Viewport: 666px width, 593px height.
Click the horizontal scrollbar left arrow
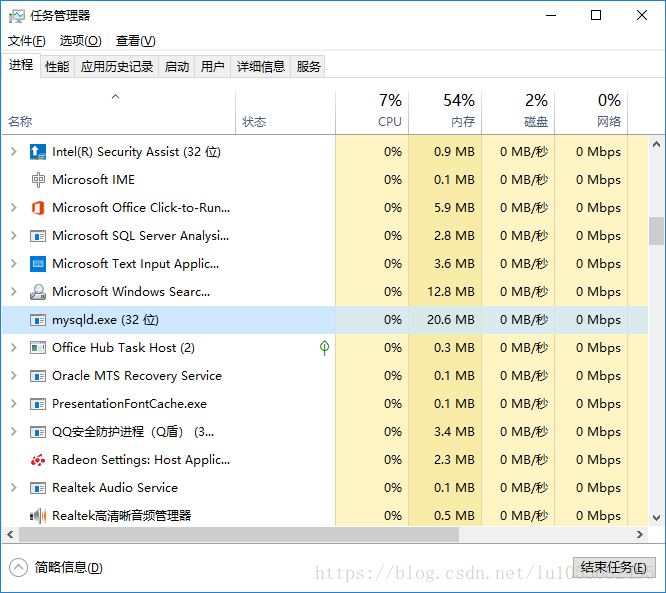point(10,534)
